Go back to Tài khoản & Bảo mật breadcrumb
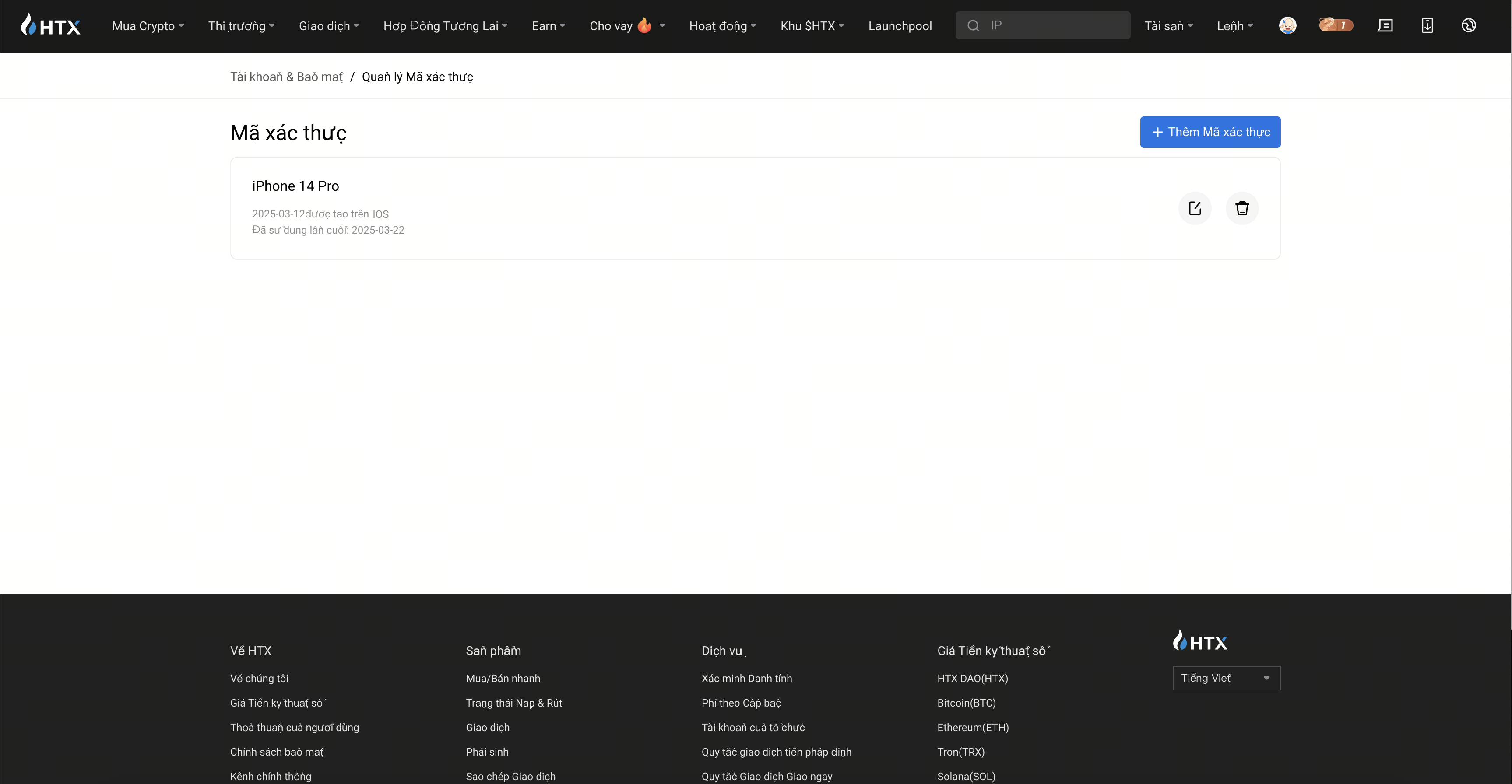1512x784 pixels. (286, 77)
